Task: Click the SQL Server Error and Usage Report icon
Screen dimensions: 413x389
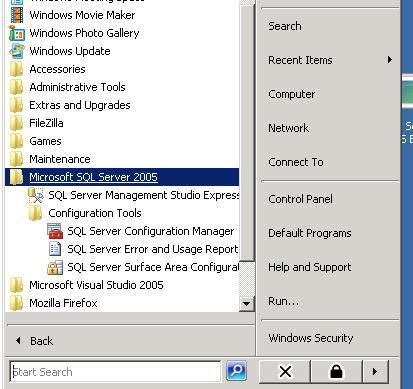Action: [x=55, y=249]
